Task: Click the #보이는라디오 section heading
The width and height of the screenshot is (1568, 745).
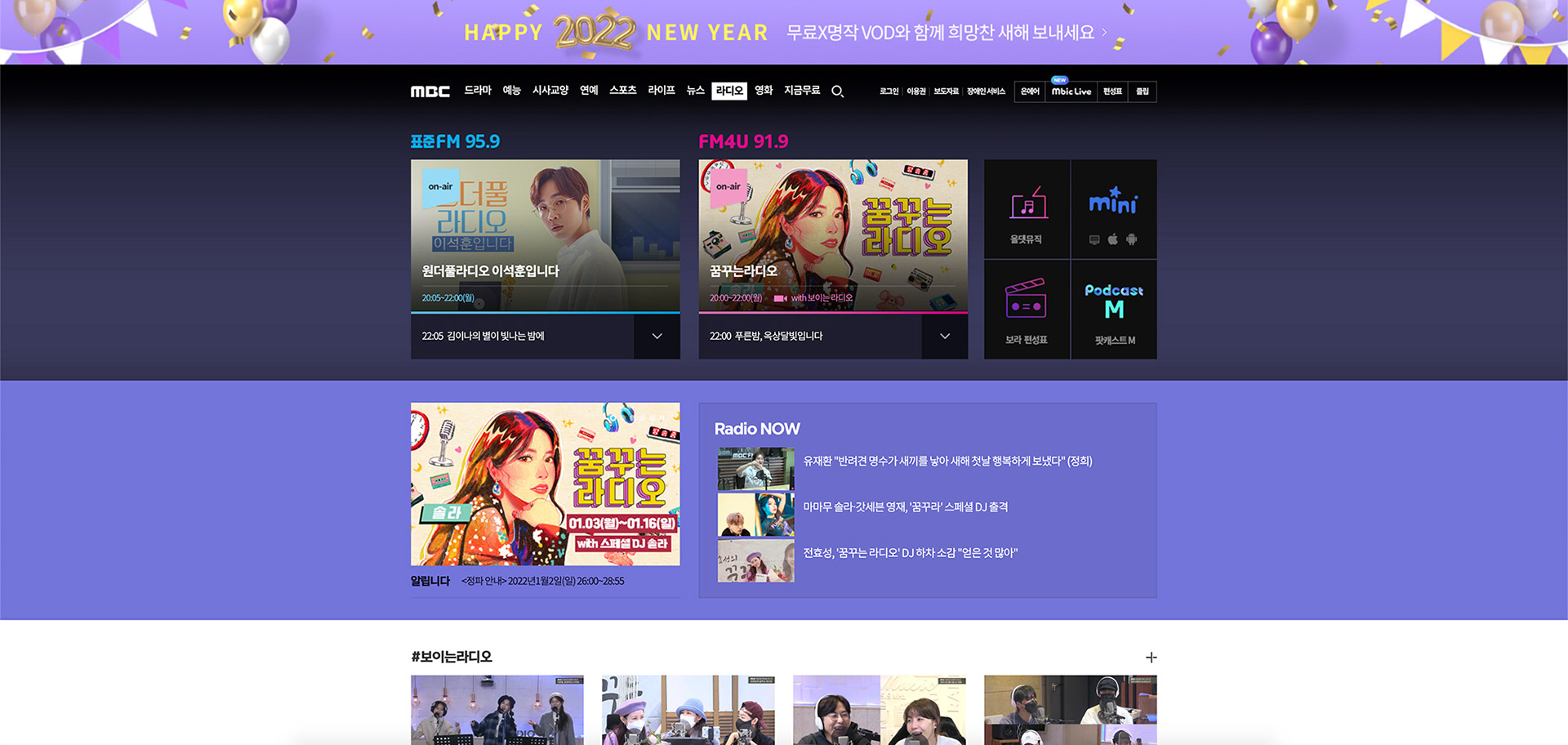Action: tap(452, 657)
